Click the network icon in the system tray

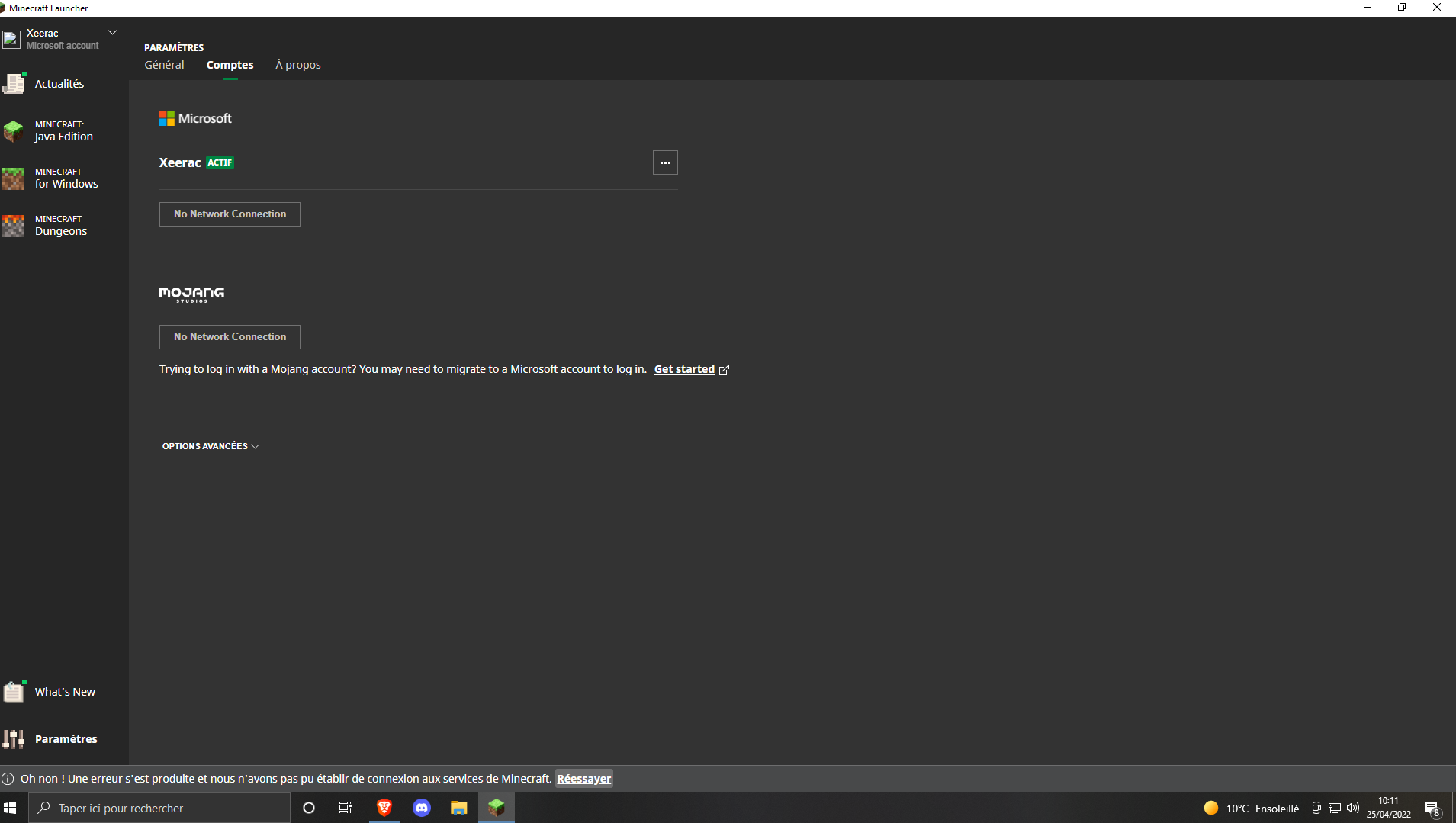tap(1335, 809)
